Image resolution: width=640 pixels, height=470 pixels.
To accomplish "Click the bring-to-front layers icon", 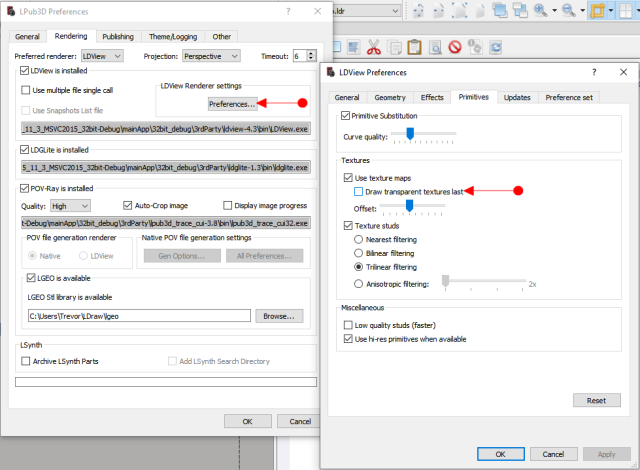I will pos(500,10).
